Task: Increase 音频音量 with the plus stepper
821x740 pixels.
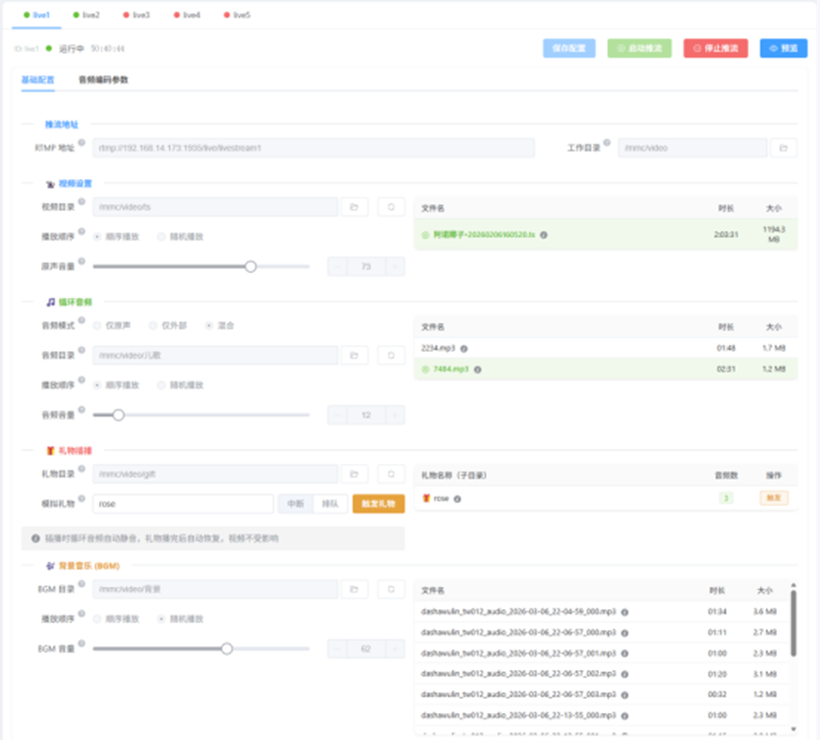Action: [395, 415]
